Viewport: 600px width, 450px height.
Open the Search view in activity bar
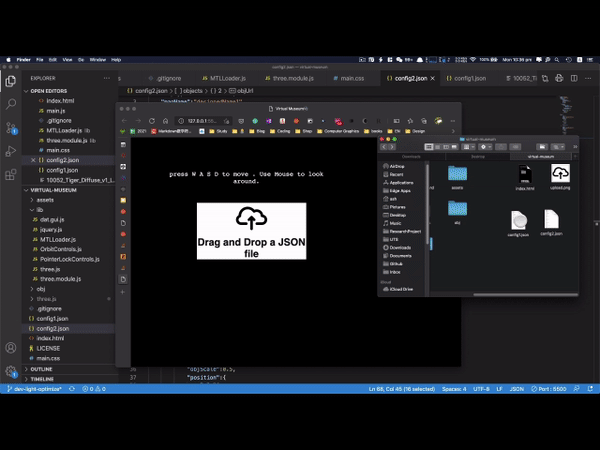[11, 103]
